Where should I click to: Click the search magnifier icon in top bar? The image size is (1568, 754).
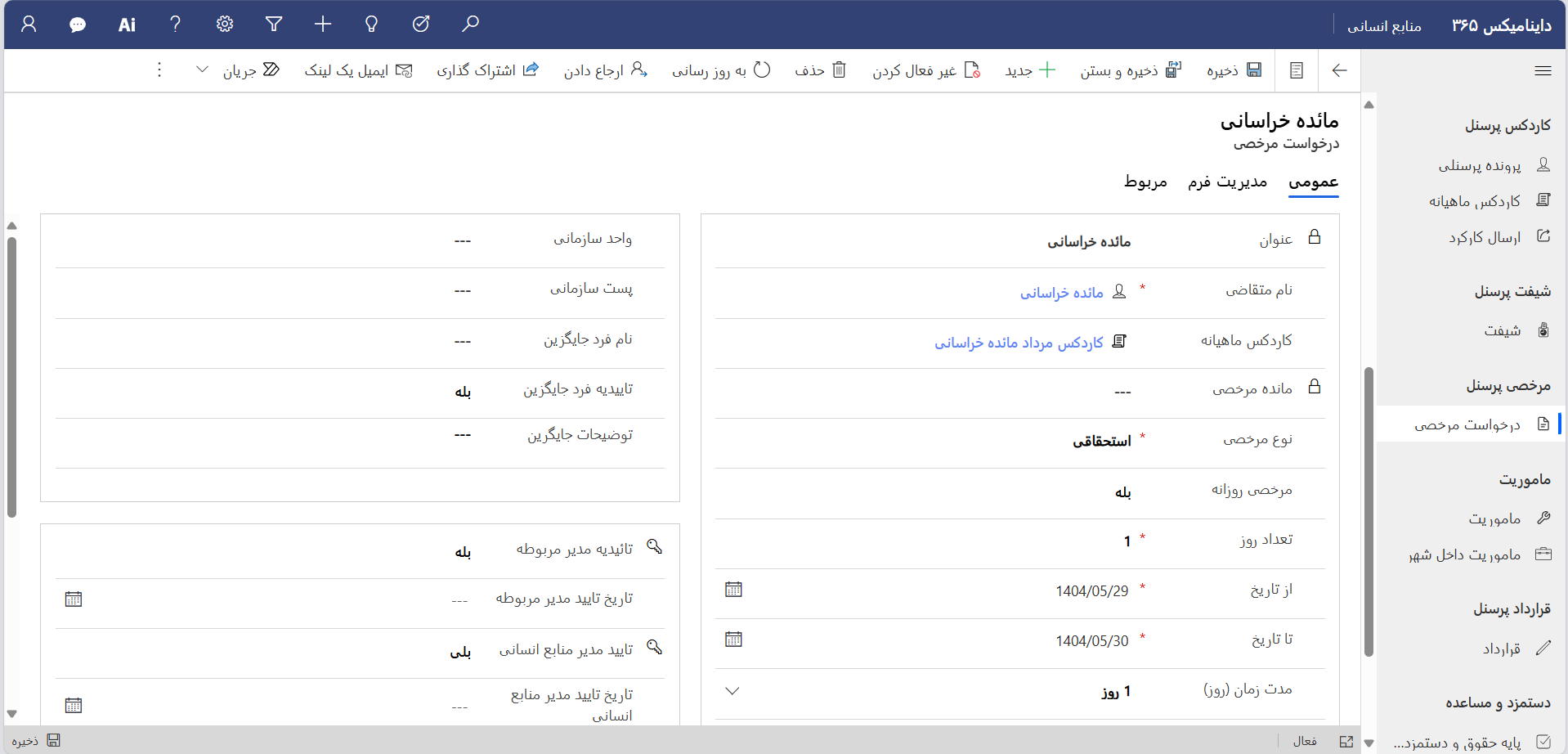click(470, 24)
